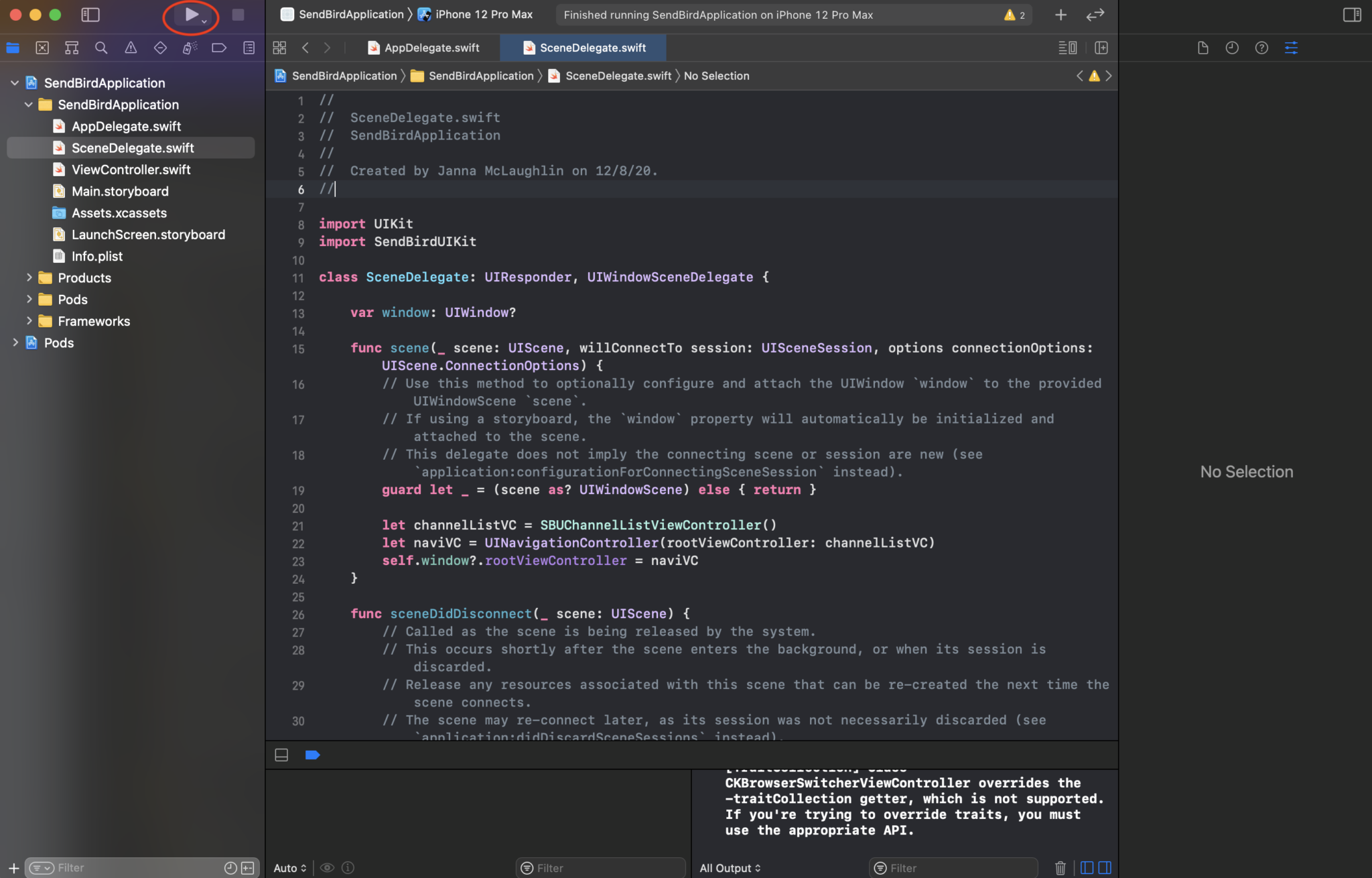Click the console output Filter field

[x=953, y=868]
